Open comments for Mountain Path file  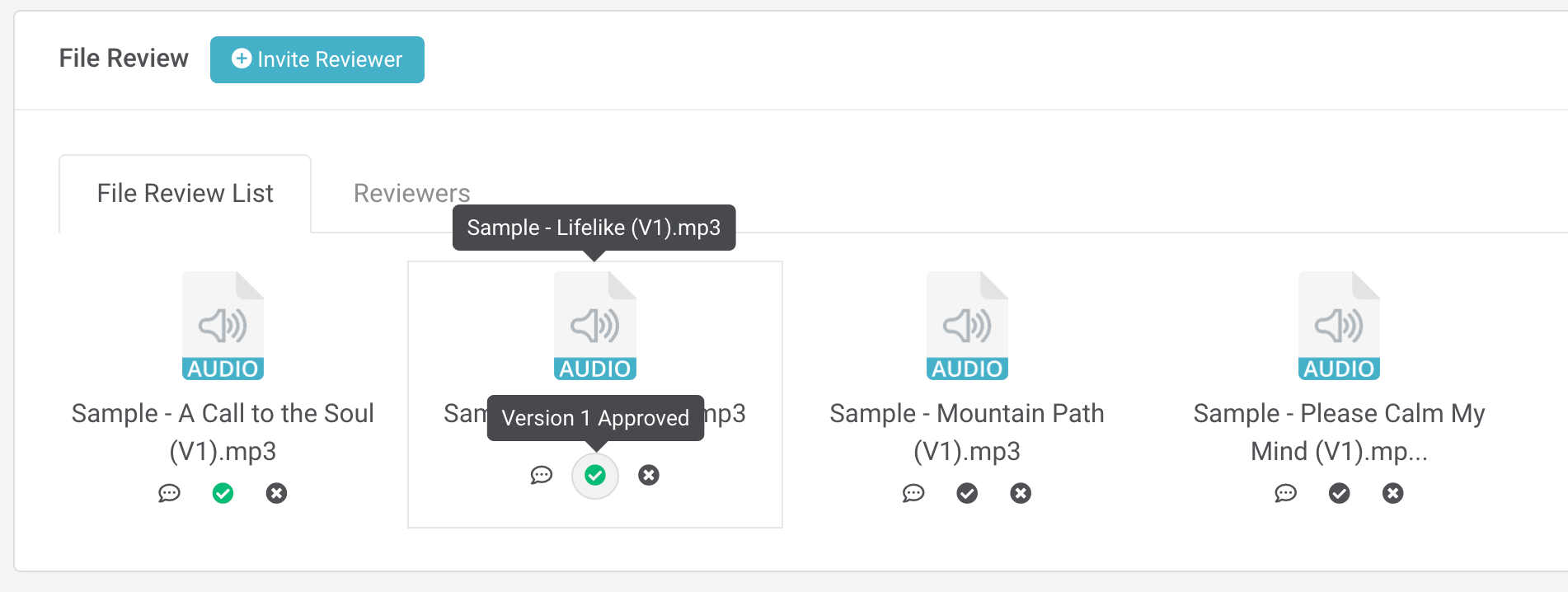913,493
